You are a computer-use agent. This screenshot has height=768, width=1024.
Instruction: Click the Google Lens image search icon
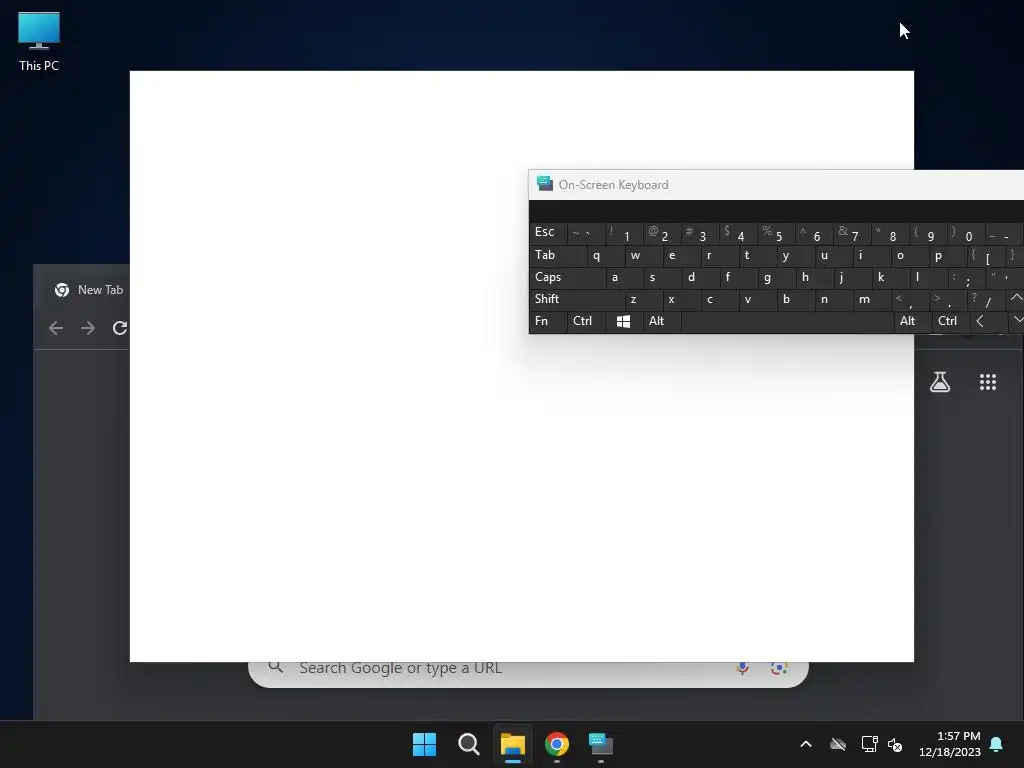(778, 668)
